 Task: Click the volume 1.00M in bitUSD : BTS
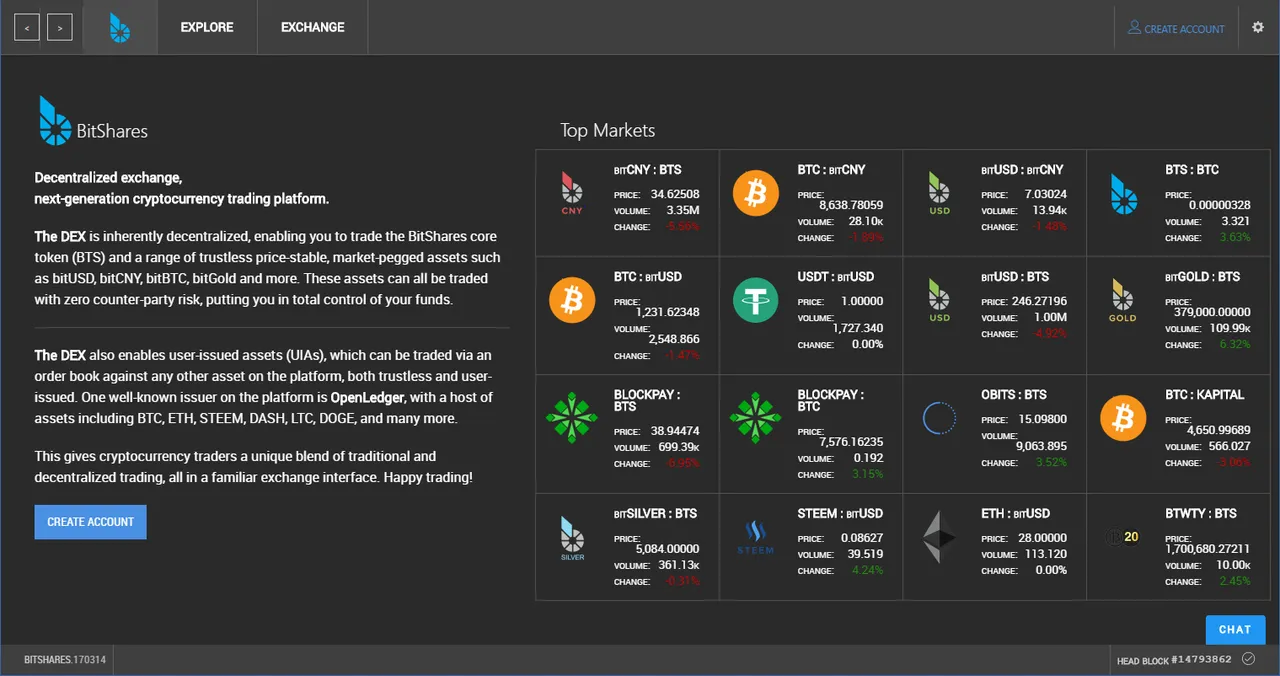pyautogui.click(x=1049, y=317)
